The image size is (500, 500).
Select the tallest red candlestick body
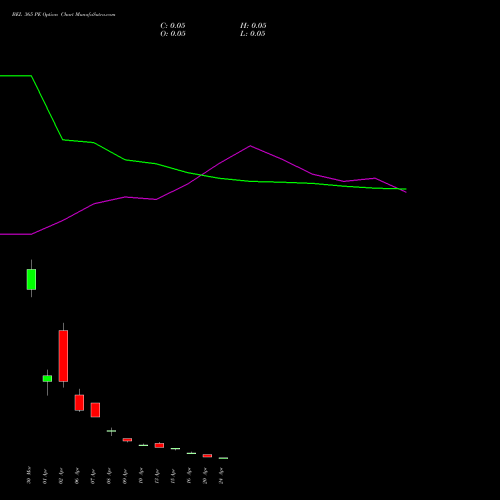pyautogui.click(x=63, y=356)
